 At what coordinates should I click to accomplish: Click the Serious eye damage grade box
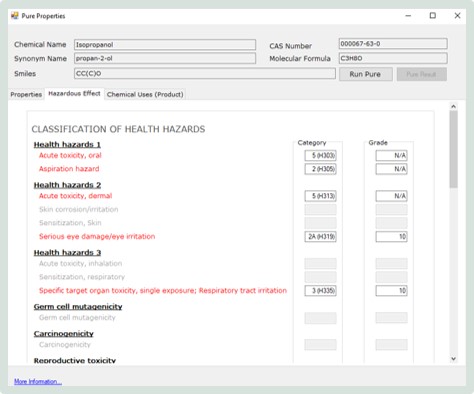coord(391,237)
